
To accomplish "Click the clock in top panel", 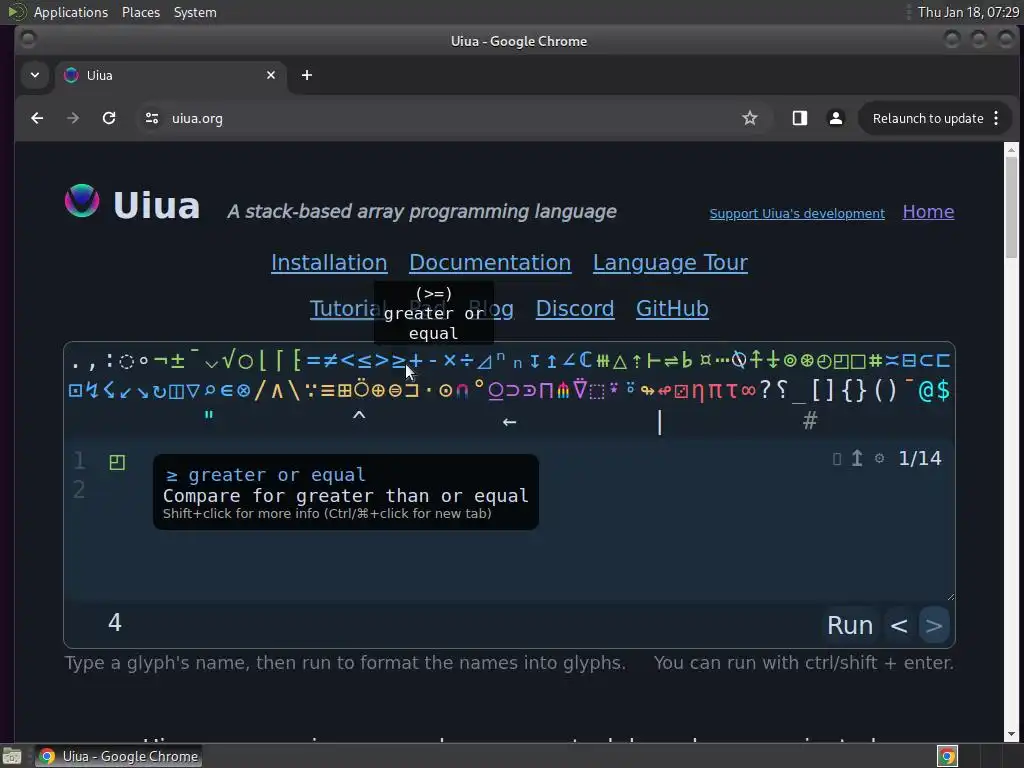I will tap(968, 12).
